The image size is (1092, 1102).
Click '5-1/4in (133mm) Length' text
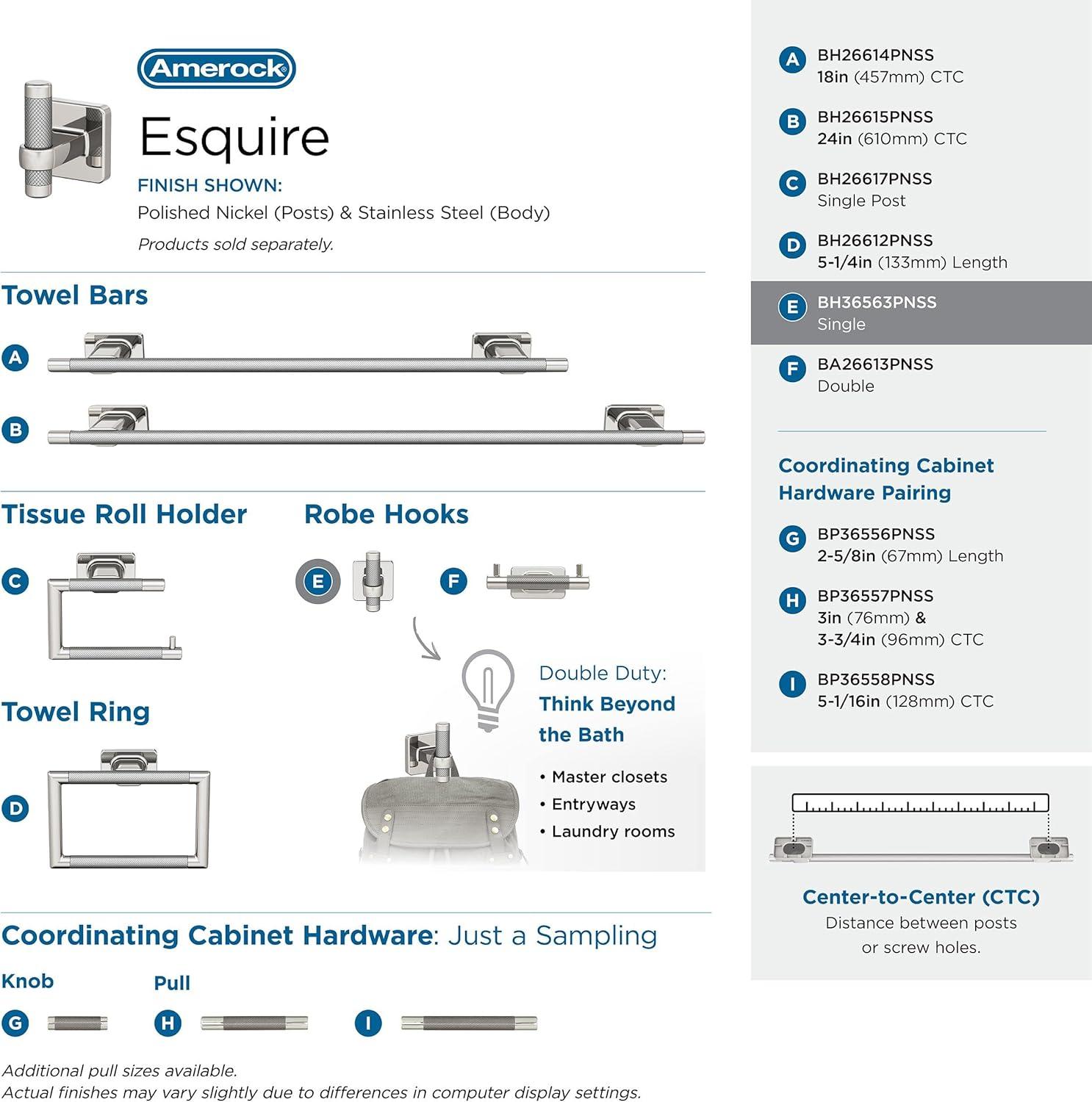(x=912, y=262)
